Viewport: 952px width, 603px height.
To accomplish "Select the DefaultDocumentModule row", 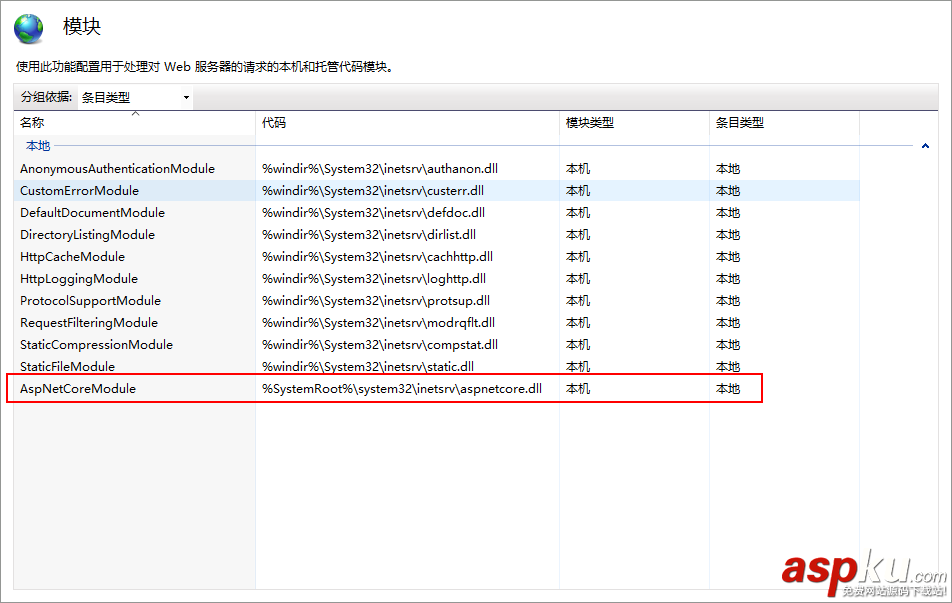I will pos(437,213).
